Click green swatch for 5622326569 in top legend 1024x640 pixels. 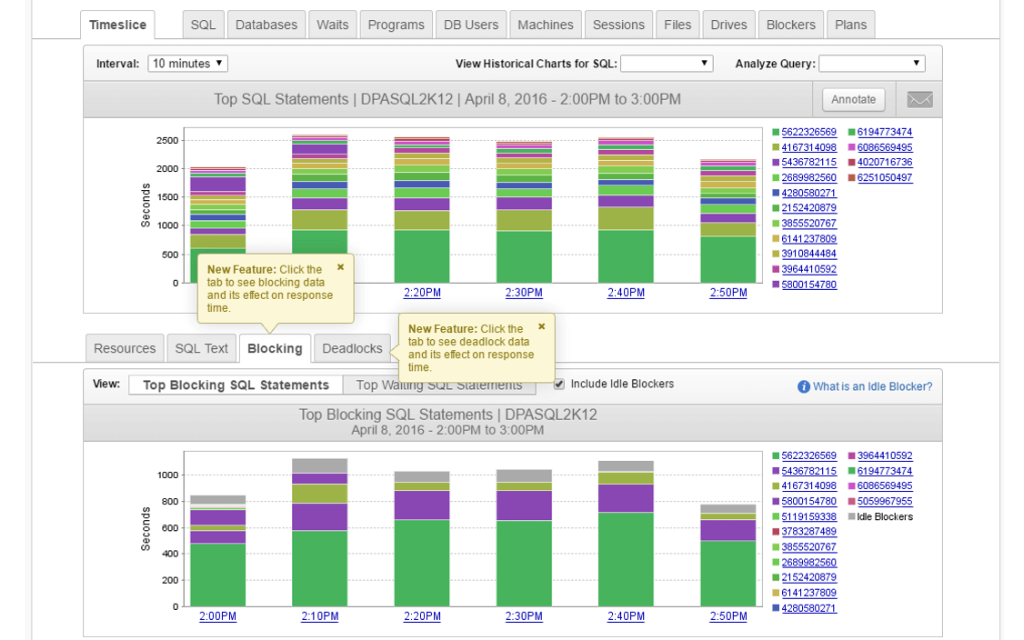tap(775, 132)
